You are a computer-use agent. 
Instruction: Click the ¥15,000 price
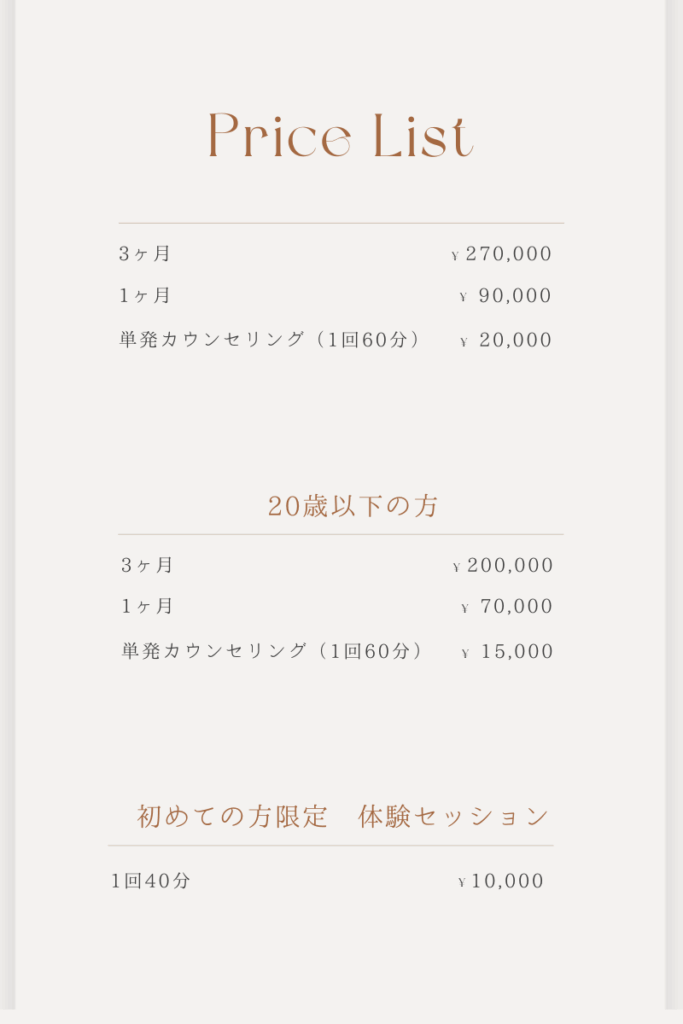pos(508,652)
